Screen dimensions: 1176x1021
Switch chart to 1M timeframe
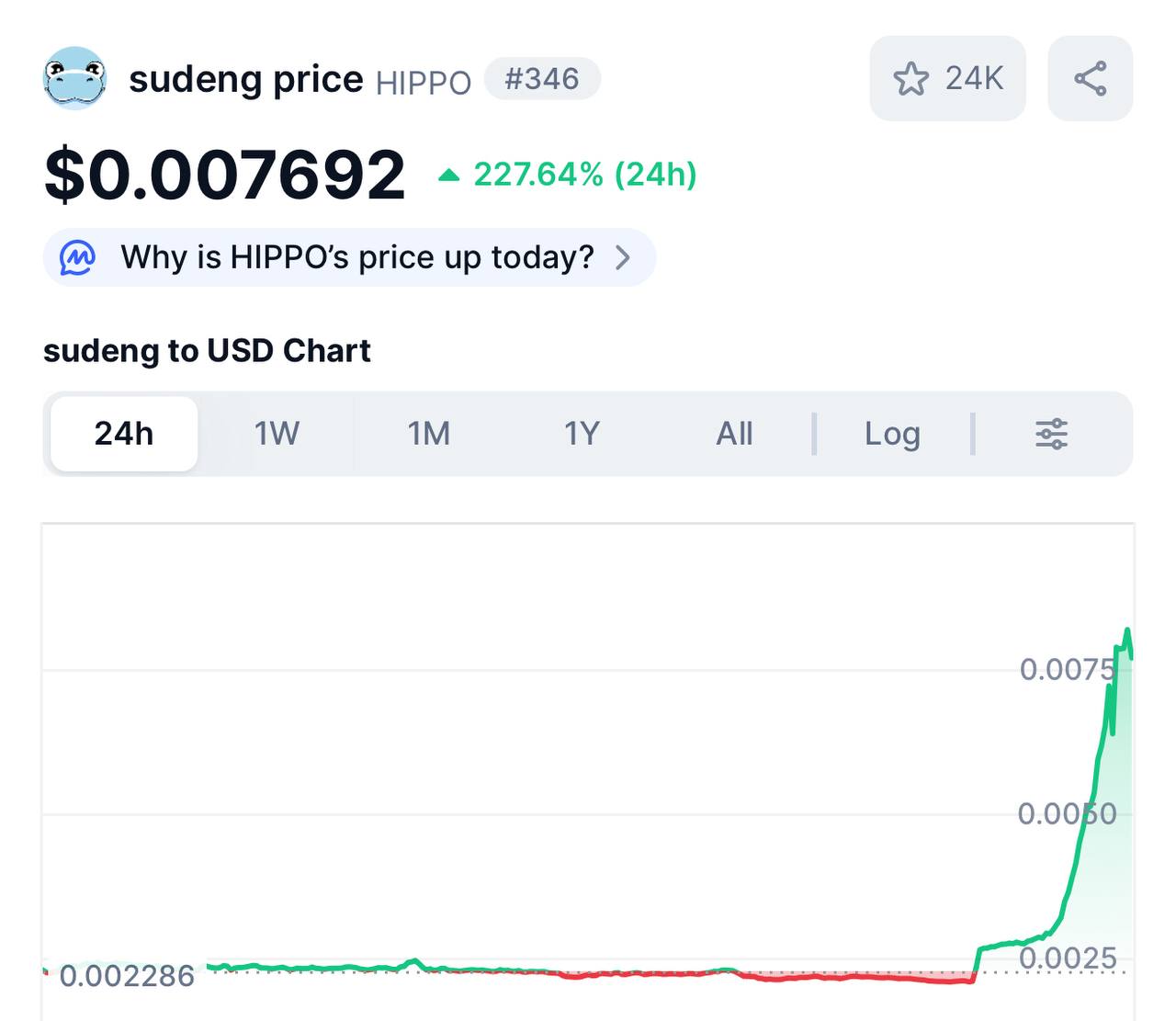[429, 434]
